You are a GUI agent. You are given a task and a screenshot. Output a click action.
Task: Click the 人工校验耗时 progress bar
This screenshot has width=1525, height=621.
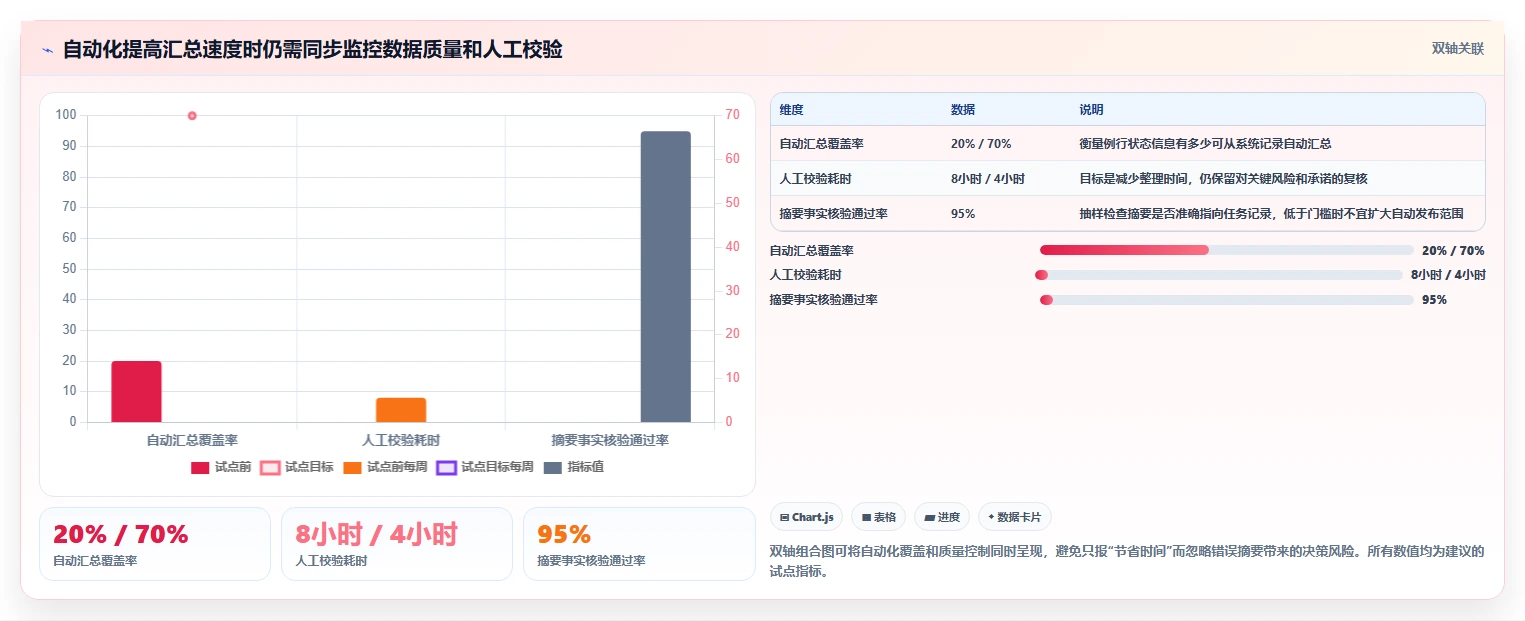tap(1219, 275)
